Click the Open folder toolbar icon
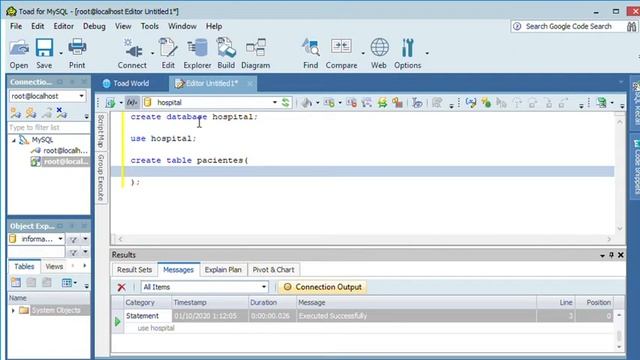This screenshot has height=360, width=640. [19, 49]
